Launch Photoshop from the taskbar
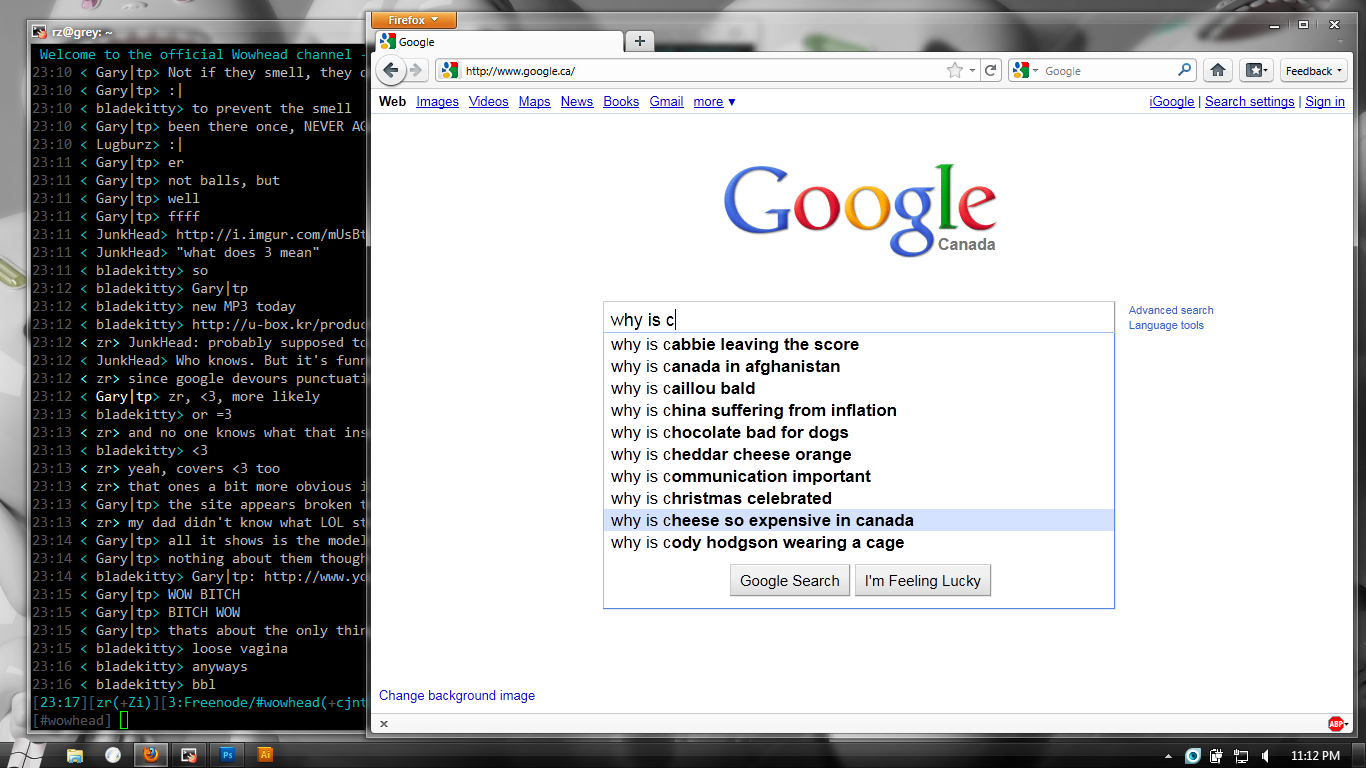 [227, 755]
